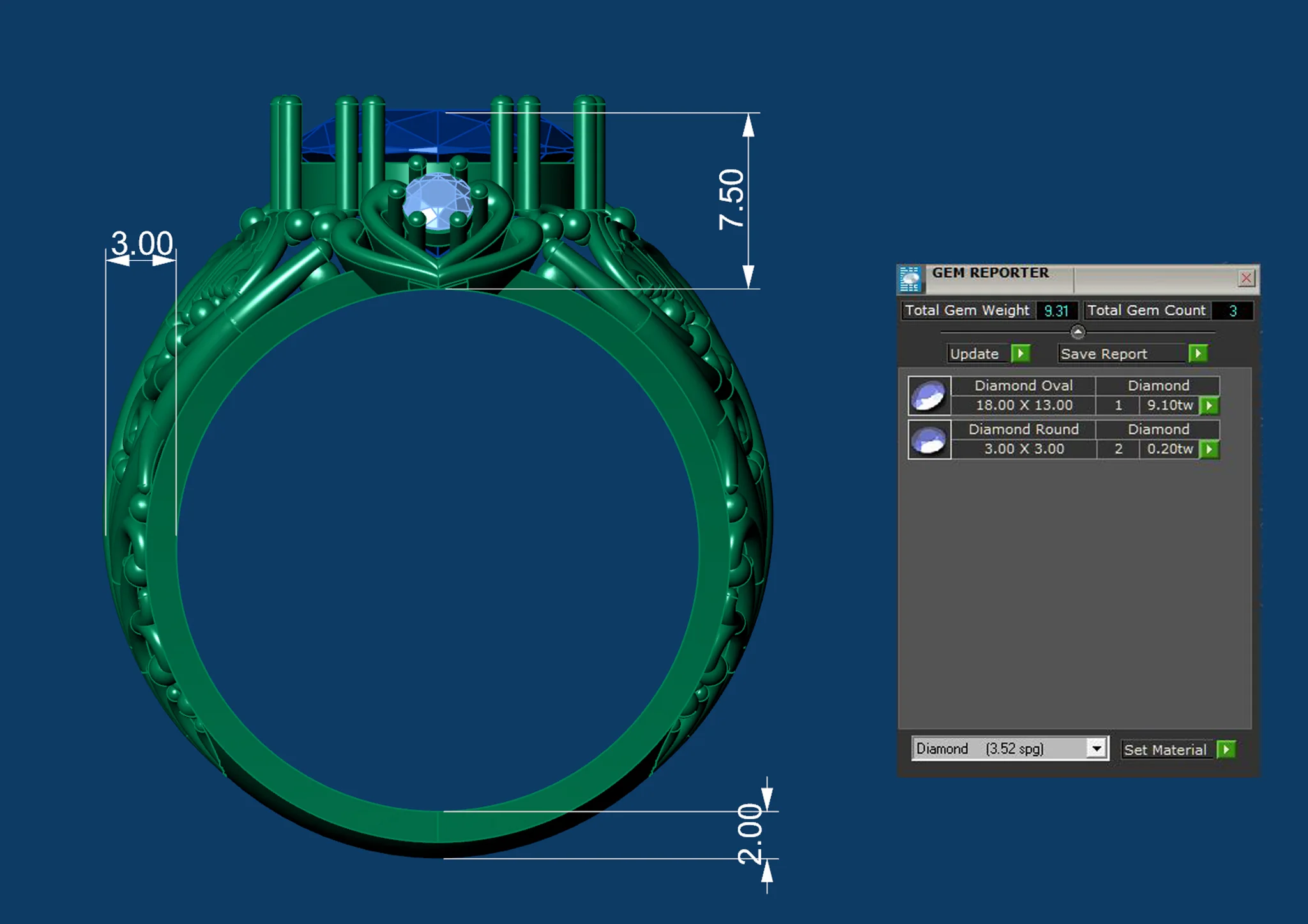Collapse the panel with the circular up-arrow handle

[1077, 332]
